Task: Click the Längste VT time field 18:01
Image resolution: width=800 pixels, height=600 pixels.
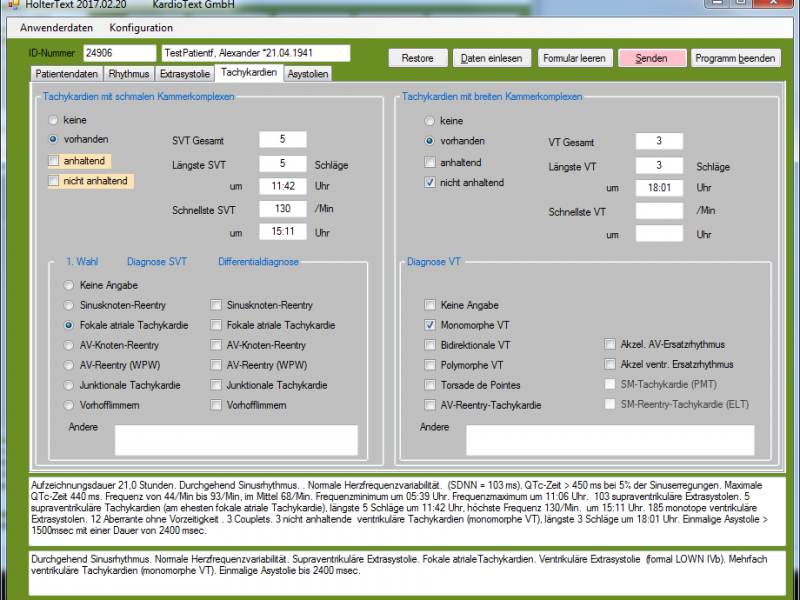Action: point(659,188)
